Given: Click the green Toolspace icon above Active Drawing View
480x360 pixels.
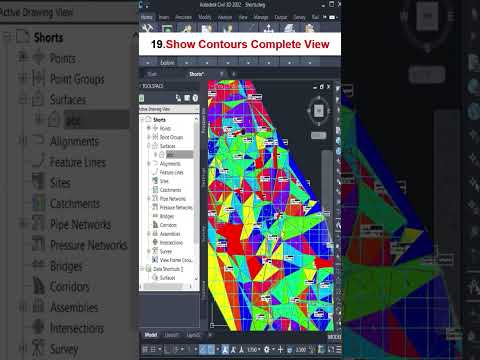Looking at the screenshot, I should tap(142, 98).
